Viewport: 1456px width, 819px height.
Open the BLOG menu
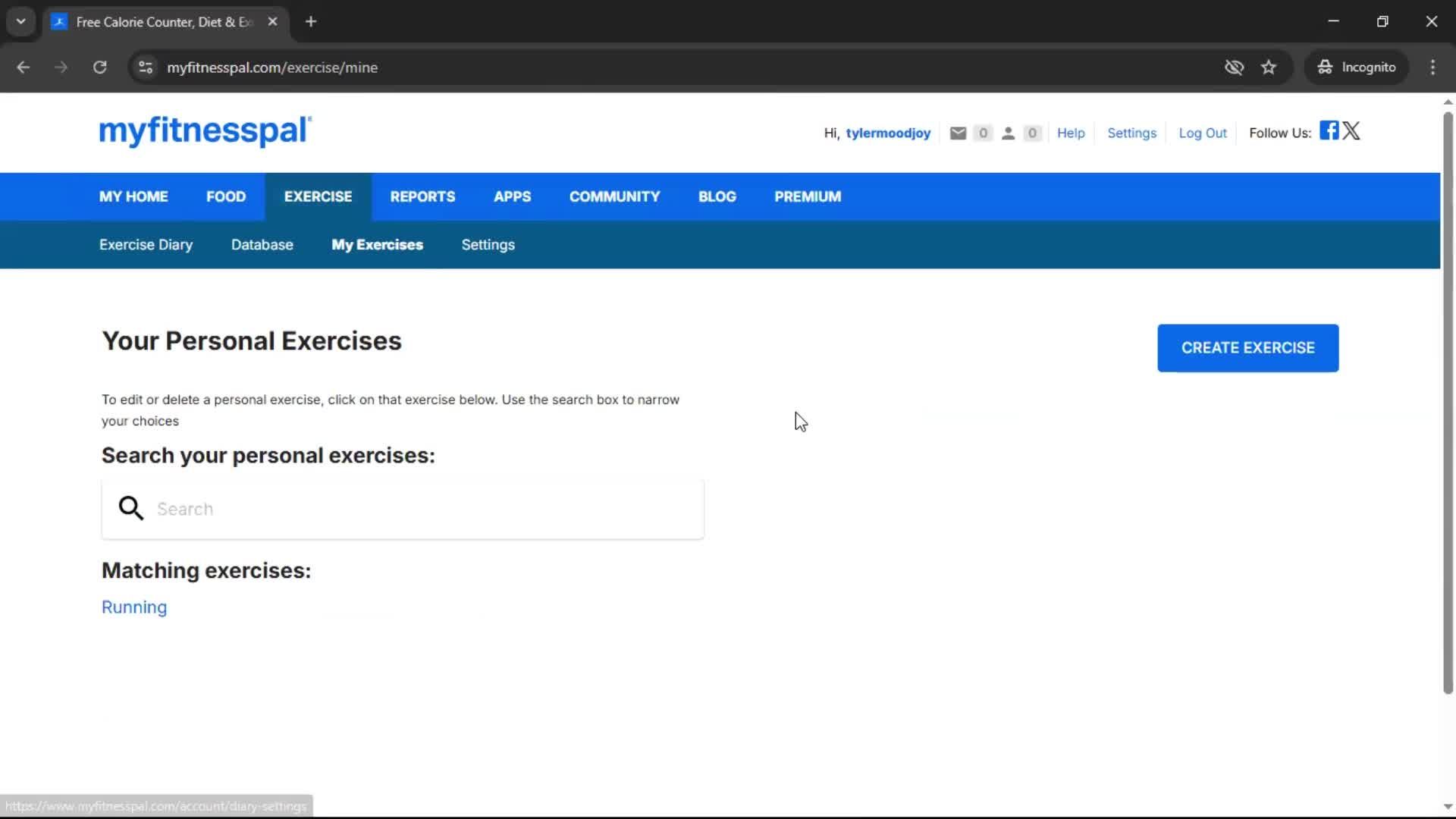(717, 196)
